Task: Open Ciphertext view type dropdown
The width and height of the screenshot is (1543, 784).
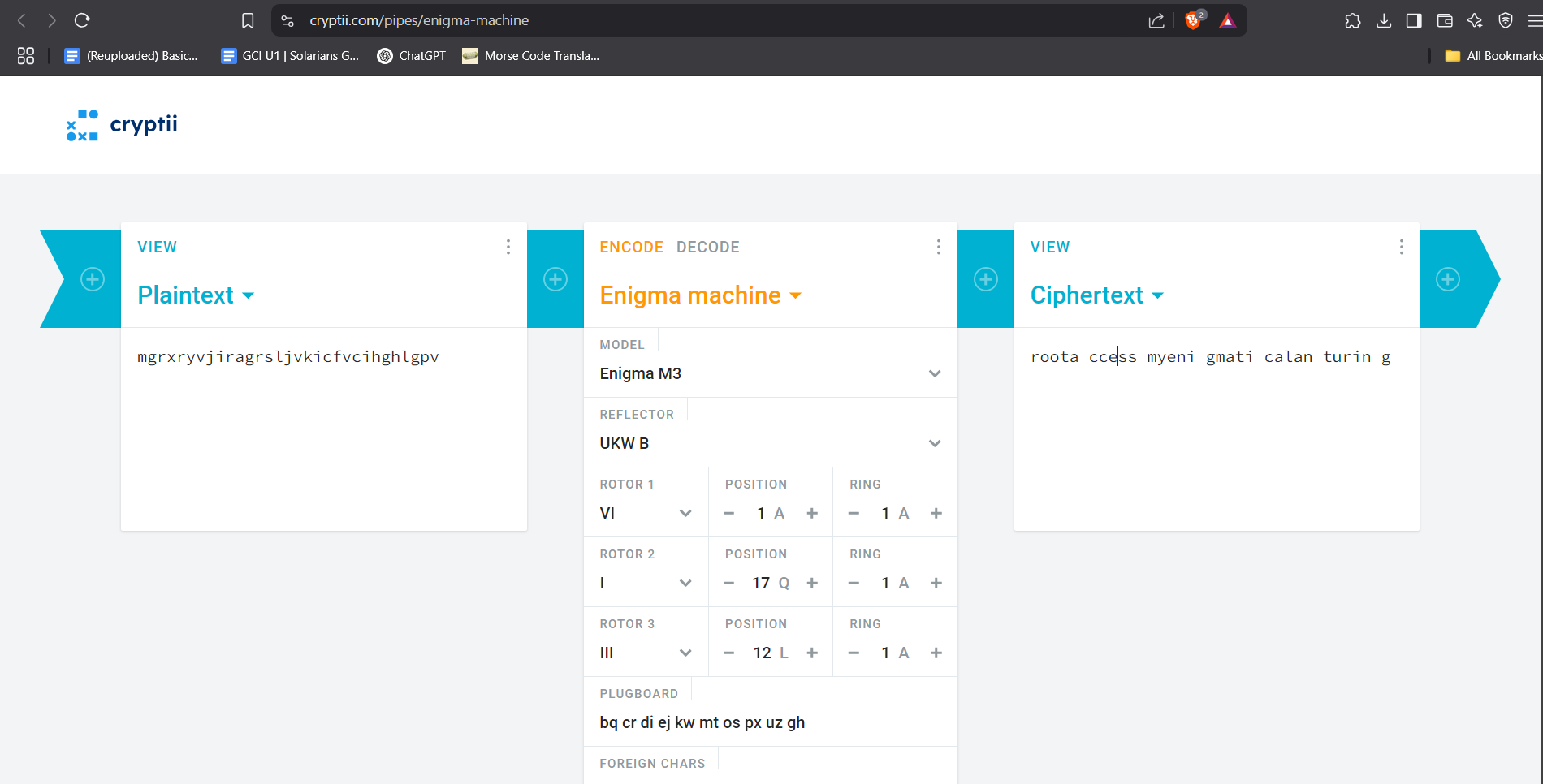Action: tap(1097, 295)
